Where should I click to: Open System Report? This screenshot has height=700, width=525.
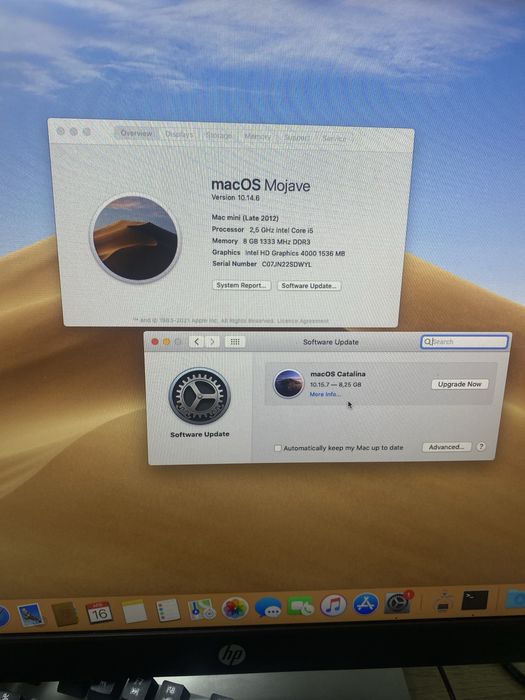point(241,285)
